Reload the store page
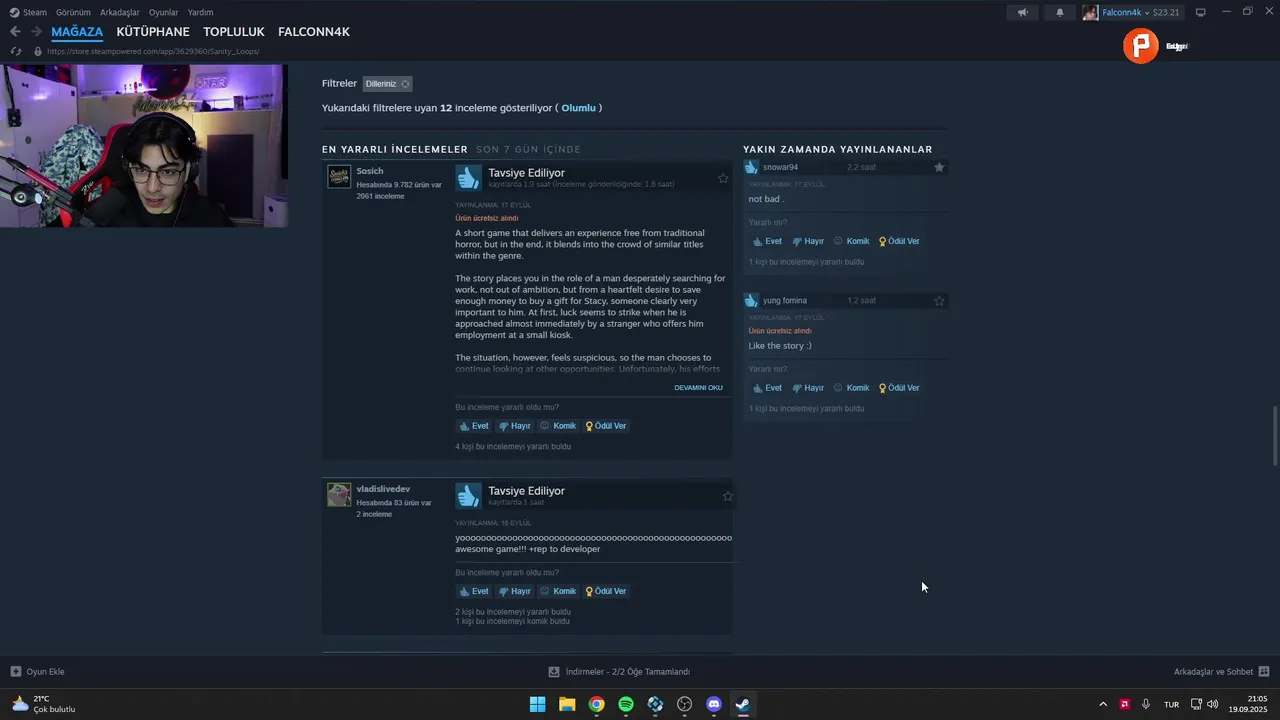1280x720 pixels. 15,51
